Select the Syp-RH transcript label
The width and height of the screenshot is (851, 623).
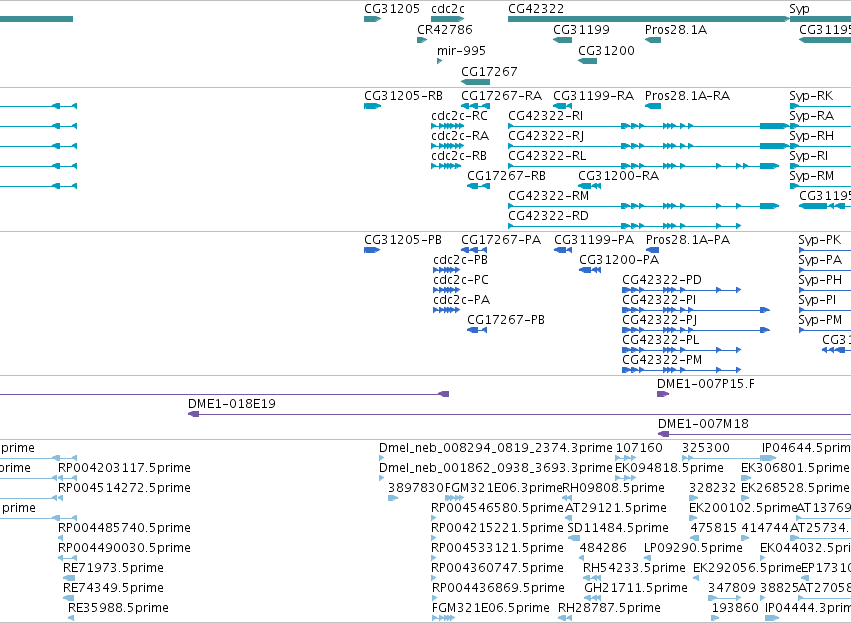click(812, 136)
